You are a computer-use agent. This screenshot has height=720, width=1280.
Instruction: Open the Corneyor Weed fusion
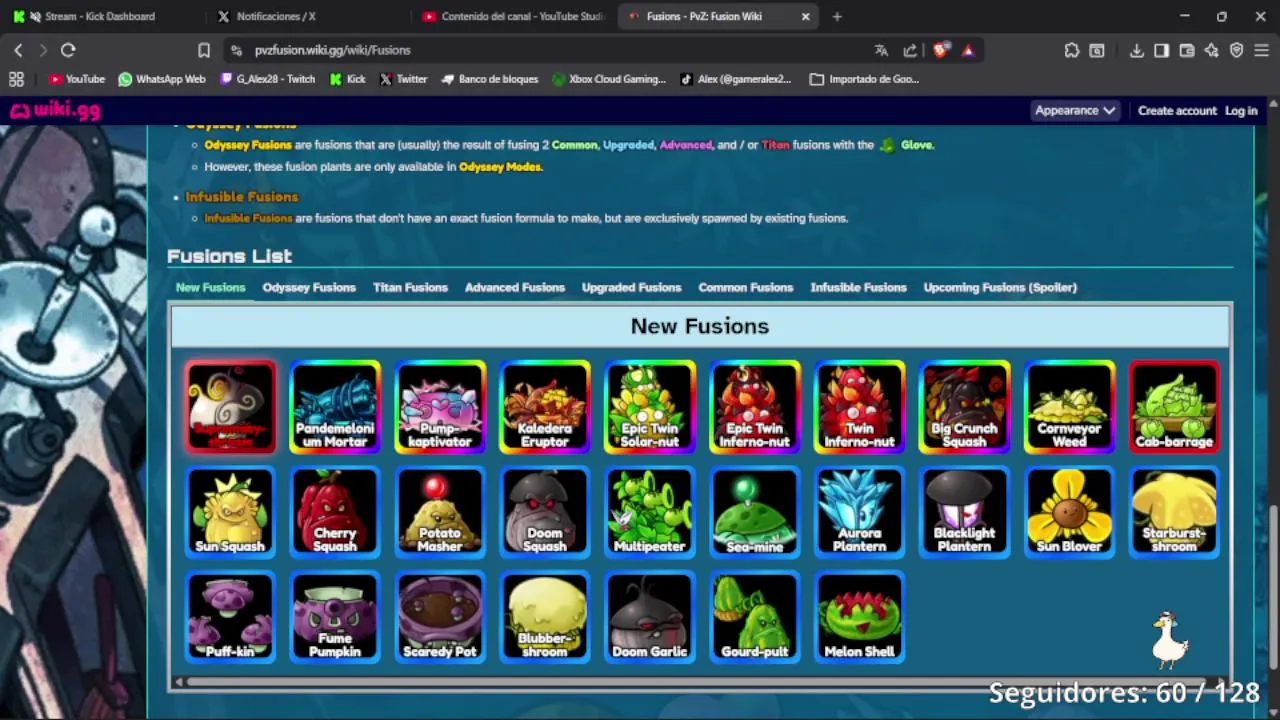(x=1069, y=407)
